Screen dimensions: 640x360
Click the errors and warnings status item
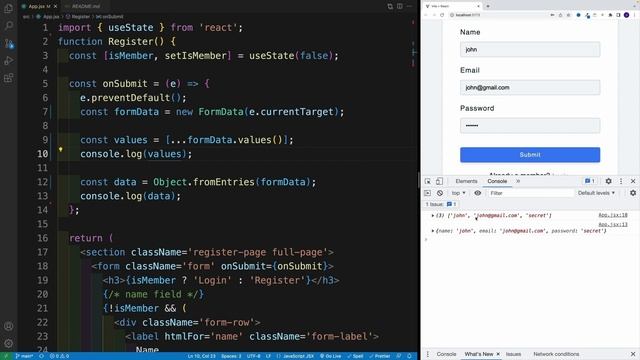59,356
